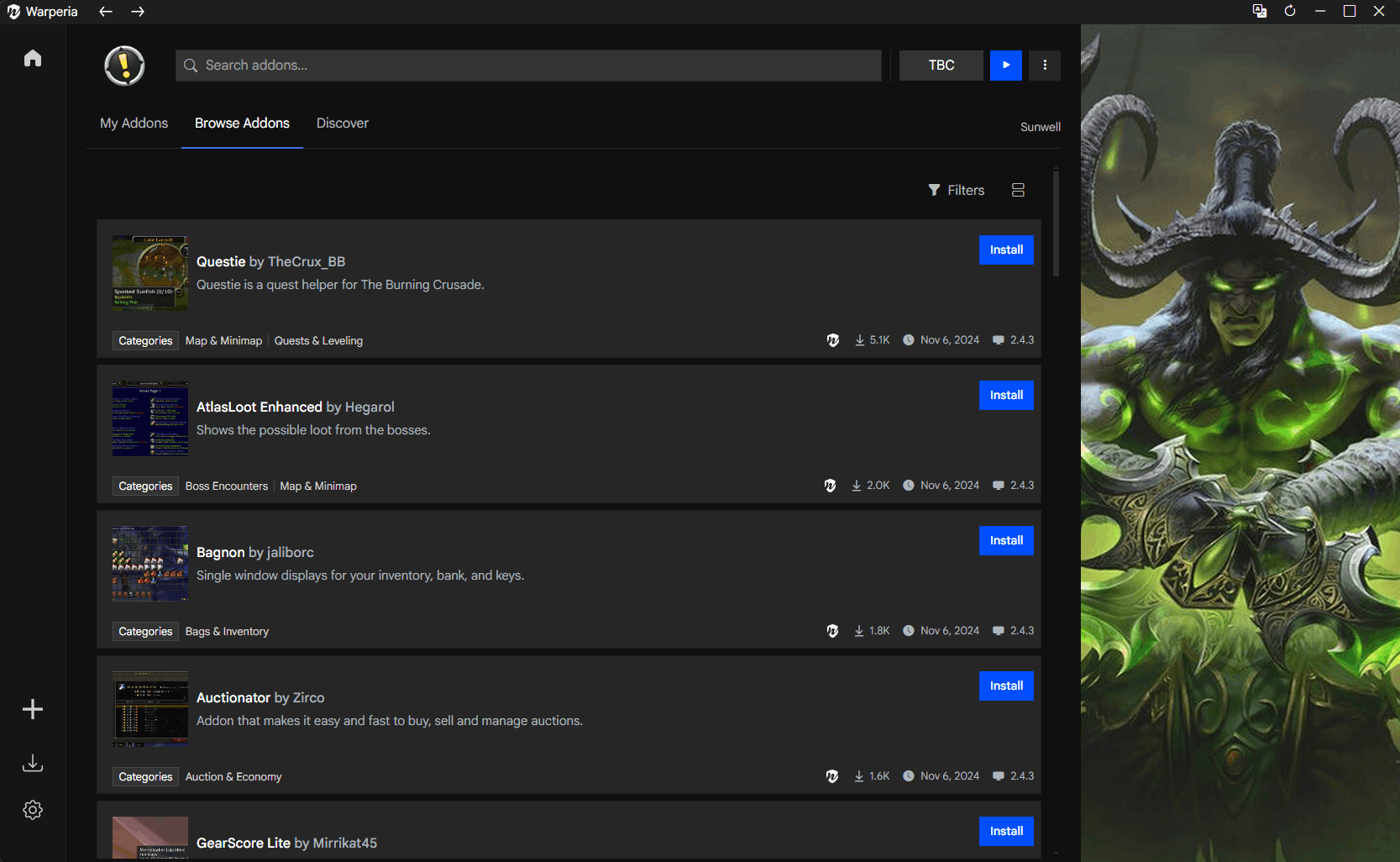Click Quests & Leveling category tag

point(318,341)
